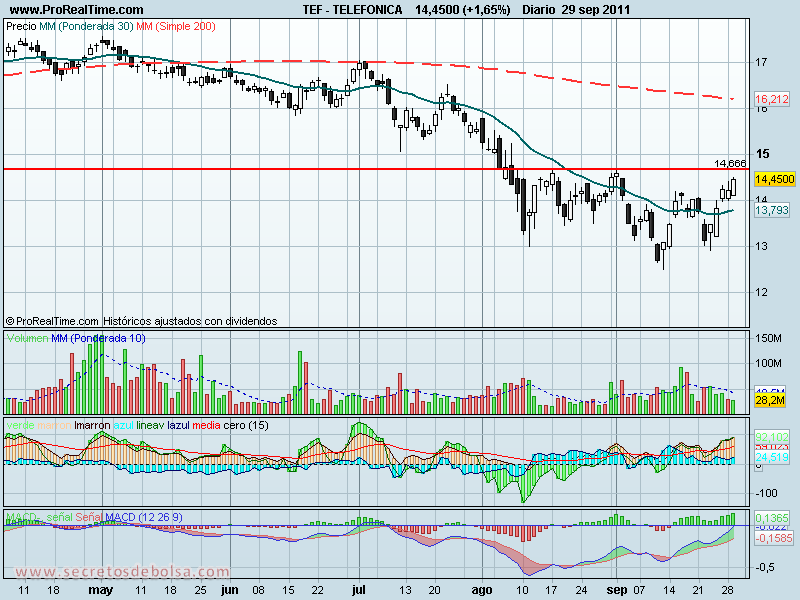Click the 24 date label before sep
Viewport: 800px width, 600px height.
pos(581,590)
